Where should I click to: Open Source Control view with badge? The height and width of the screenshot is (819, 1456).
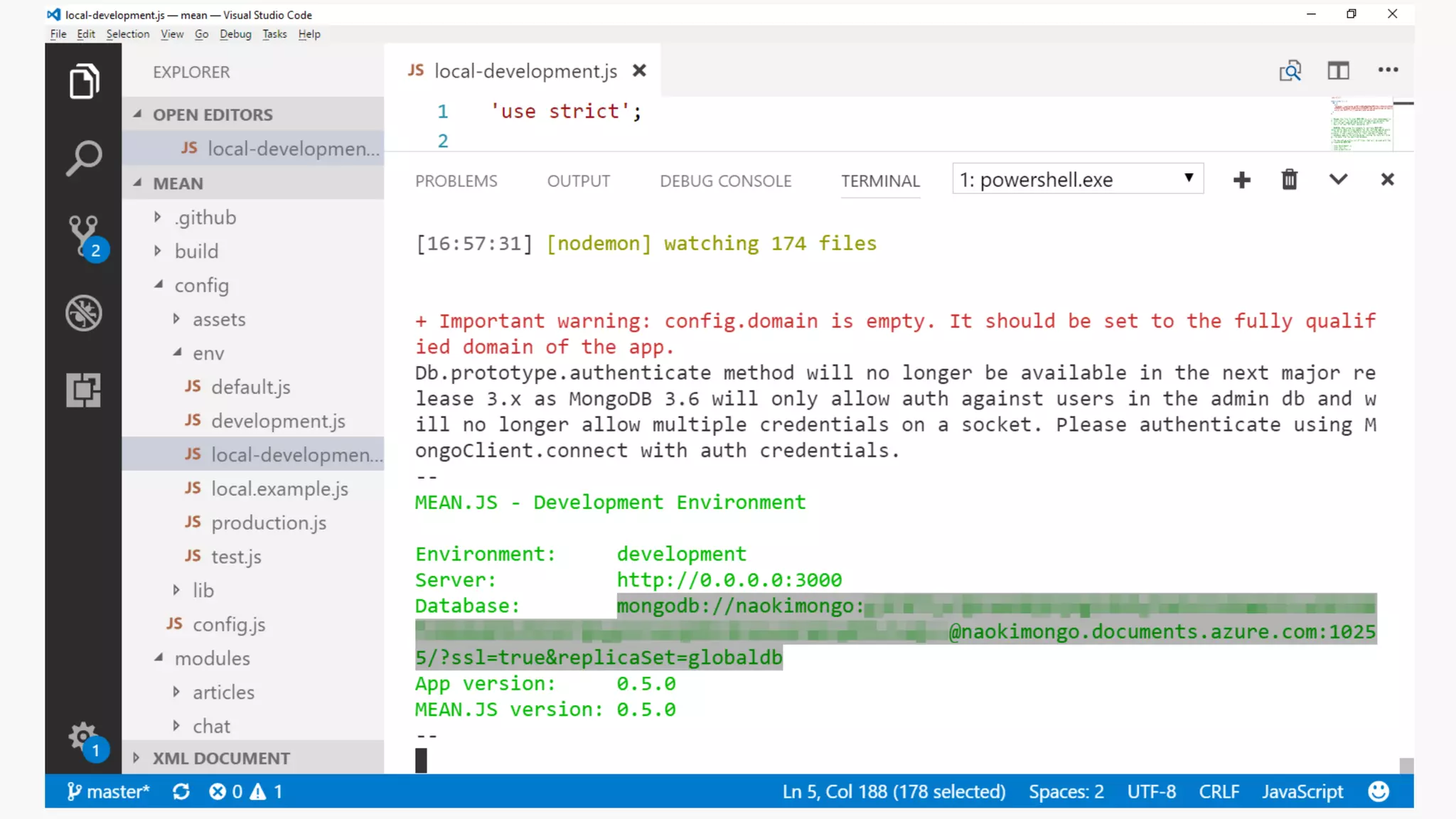pos(84,235)
